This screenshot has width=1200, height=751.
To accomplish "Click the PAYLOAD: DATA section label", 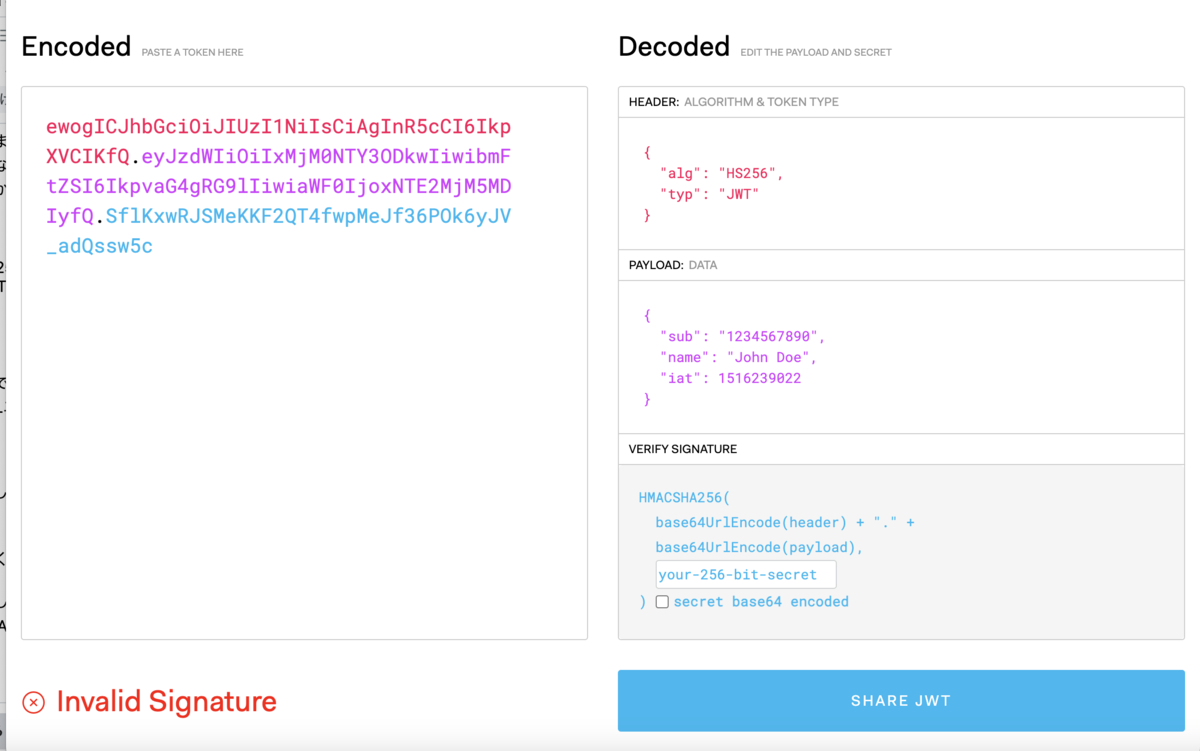I will [673, 265].
